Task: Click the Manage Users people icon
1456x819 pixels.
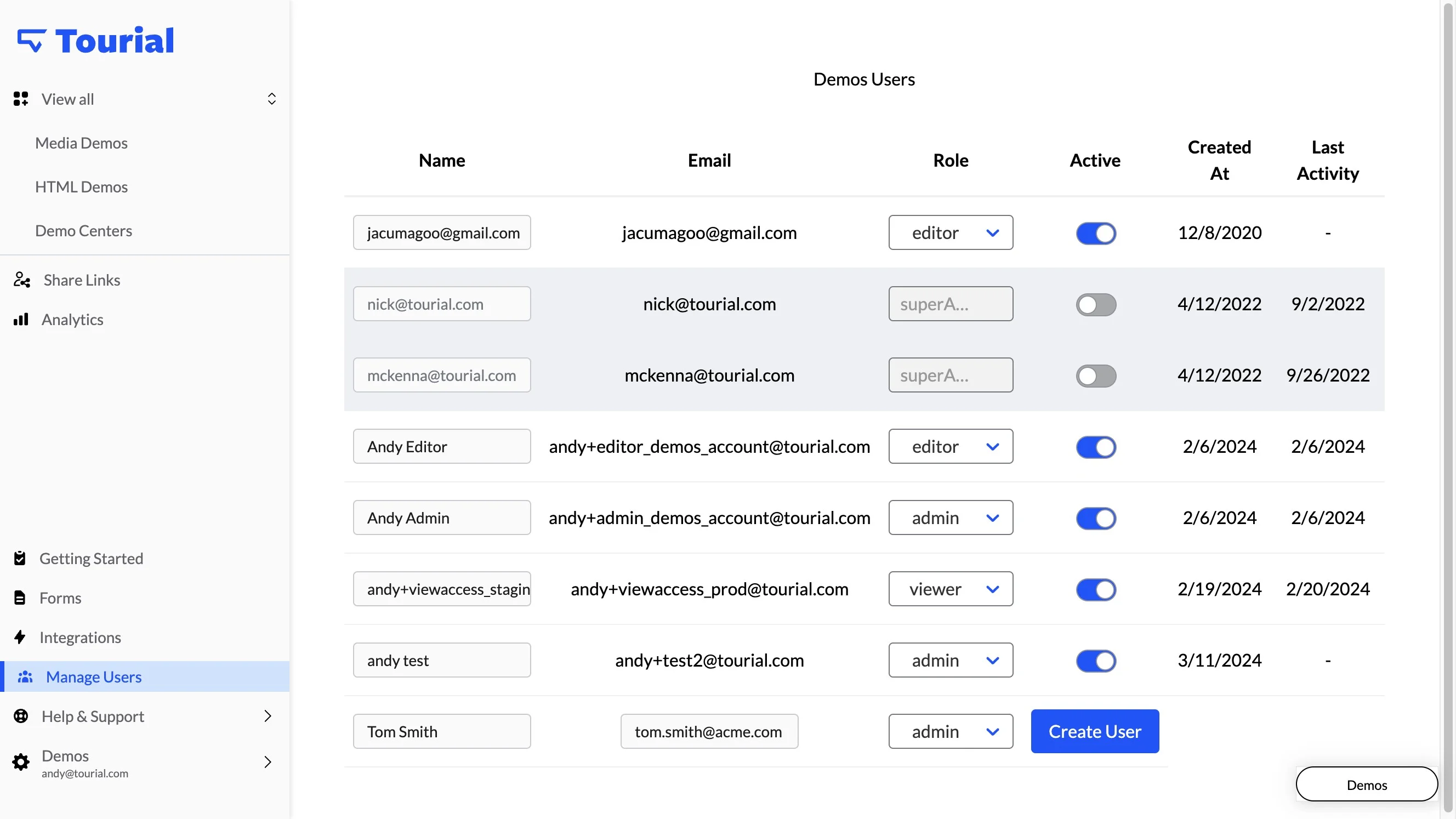Action: coord(25,676)
